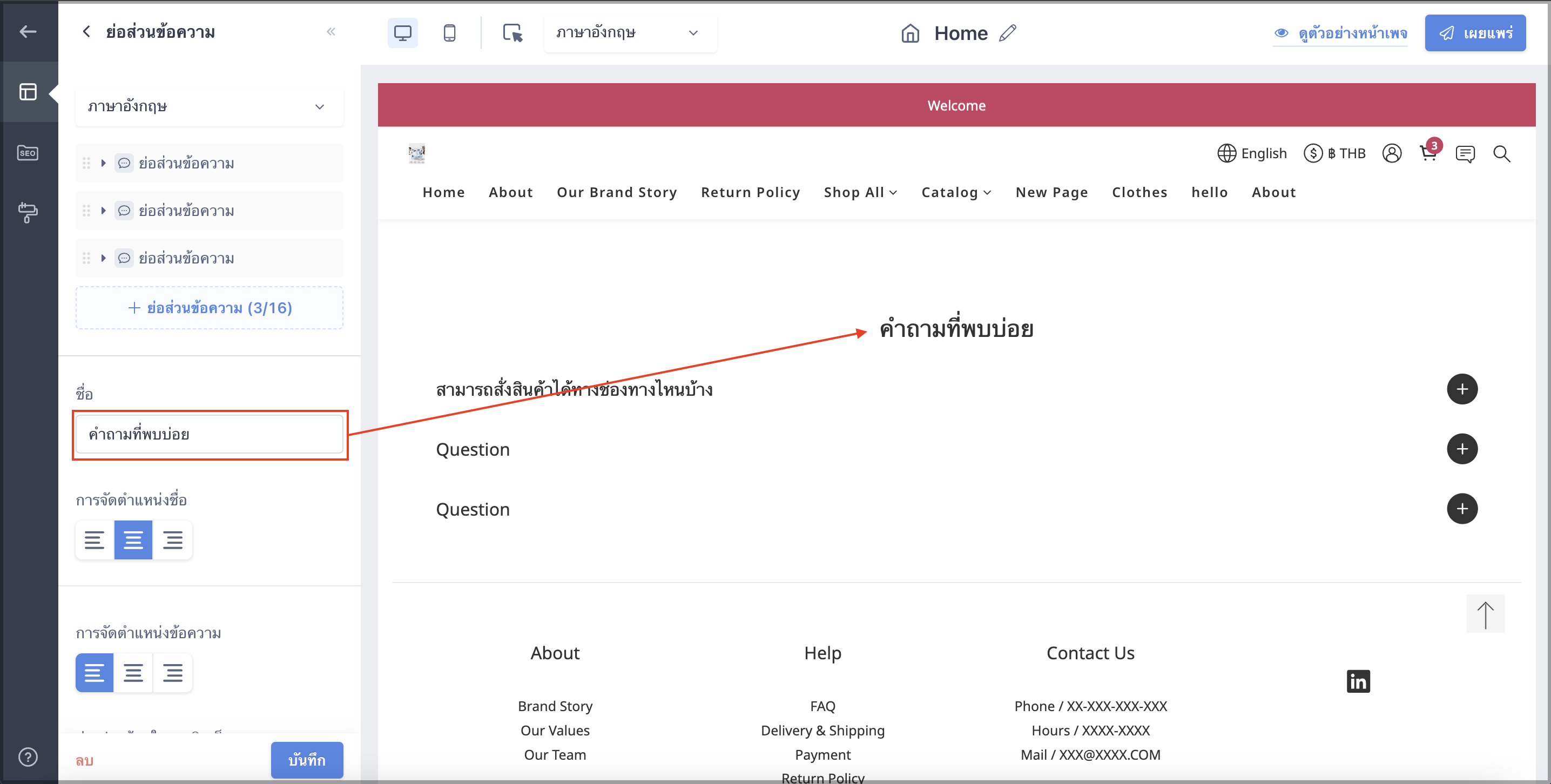Click the Home page house icon
Screen dimensions: 1551x784
click(910, 33)
